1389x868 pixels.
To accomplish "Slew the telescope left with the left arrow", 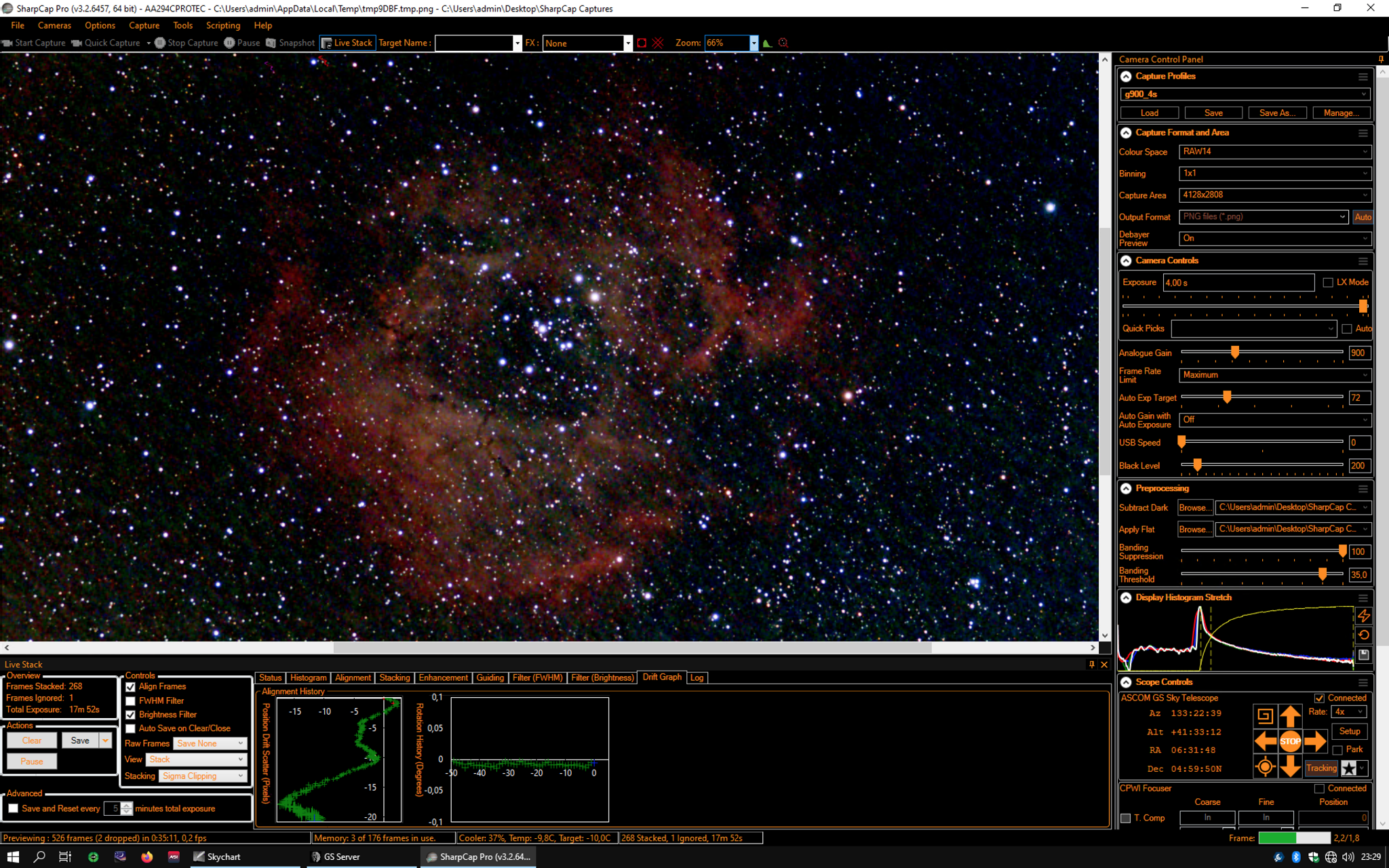I will click(1265, 741).
